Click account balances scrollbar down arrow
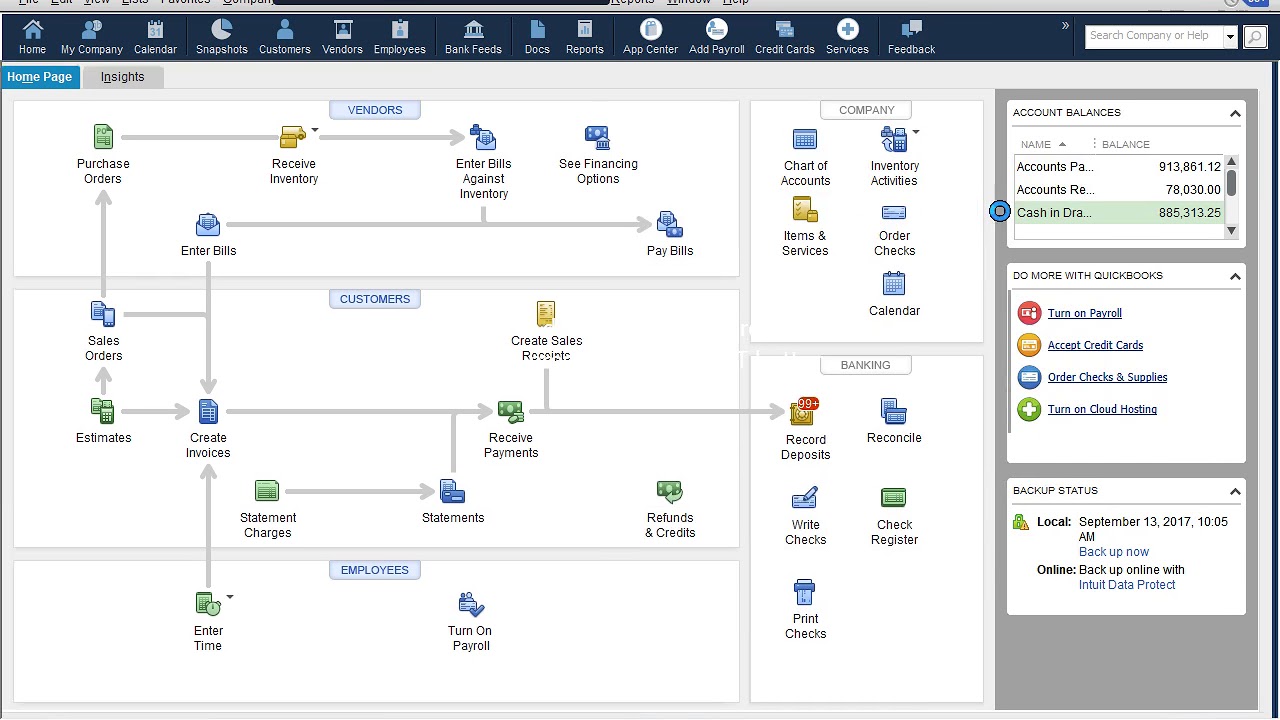The height and width of the screenshot is (720, 1280). 1231,231
